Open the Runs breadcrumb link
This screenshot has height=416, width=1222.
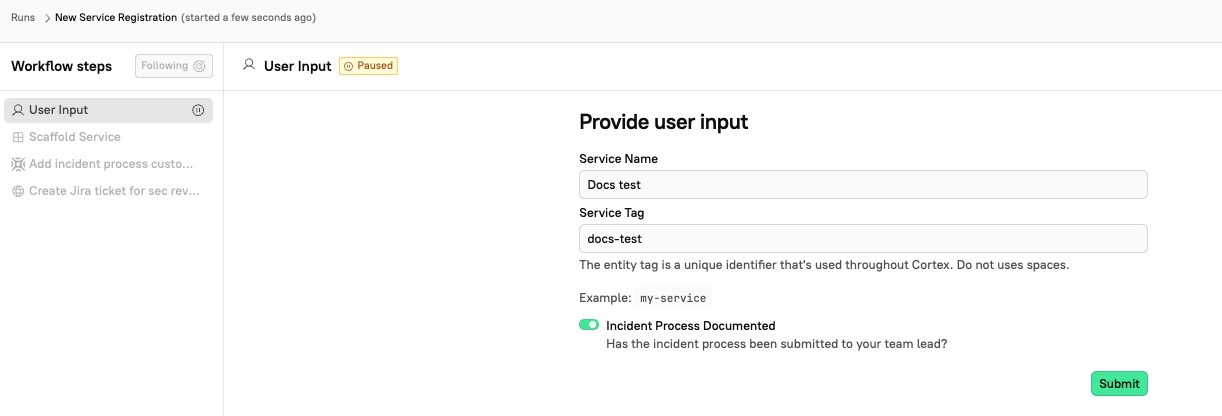[22, 18]
